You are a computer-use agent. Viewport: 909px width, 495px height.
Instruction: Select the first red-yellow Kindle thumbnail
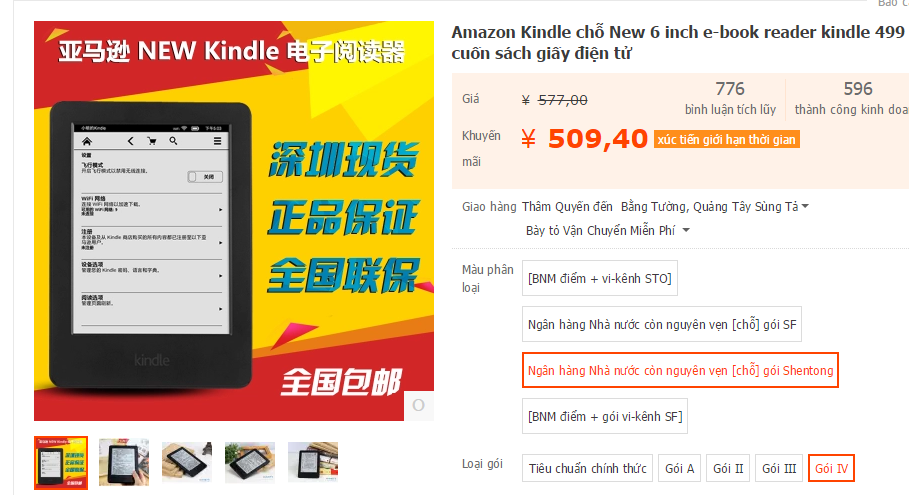(x=61, y=463)
